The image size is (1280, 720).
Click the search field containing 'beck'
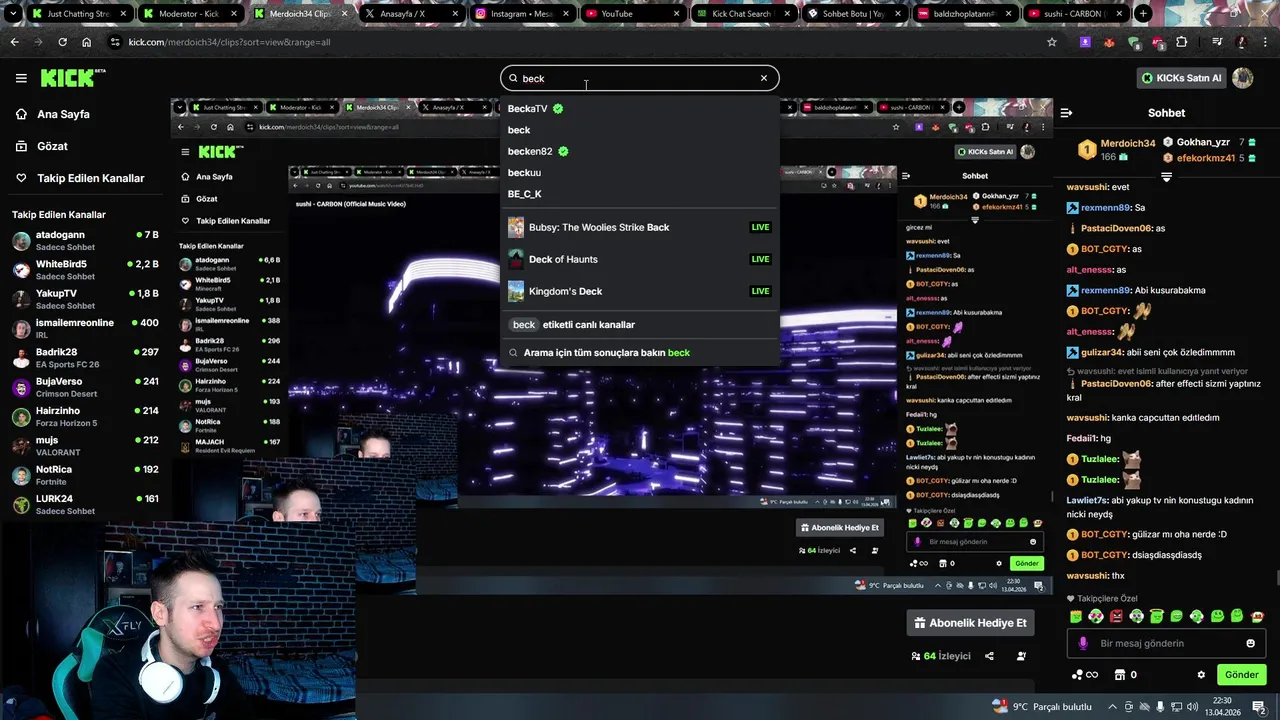coord(640,78)
